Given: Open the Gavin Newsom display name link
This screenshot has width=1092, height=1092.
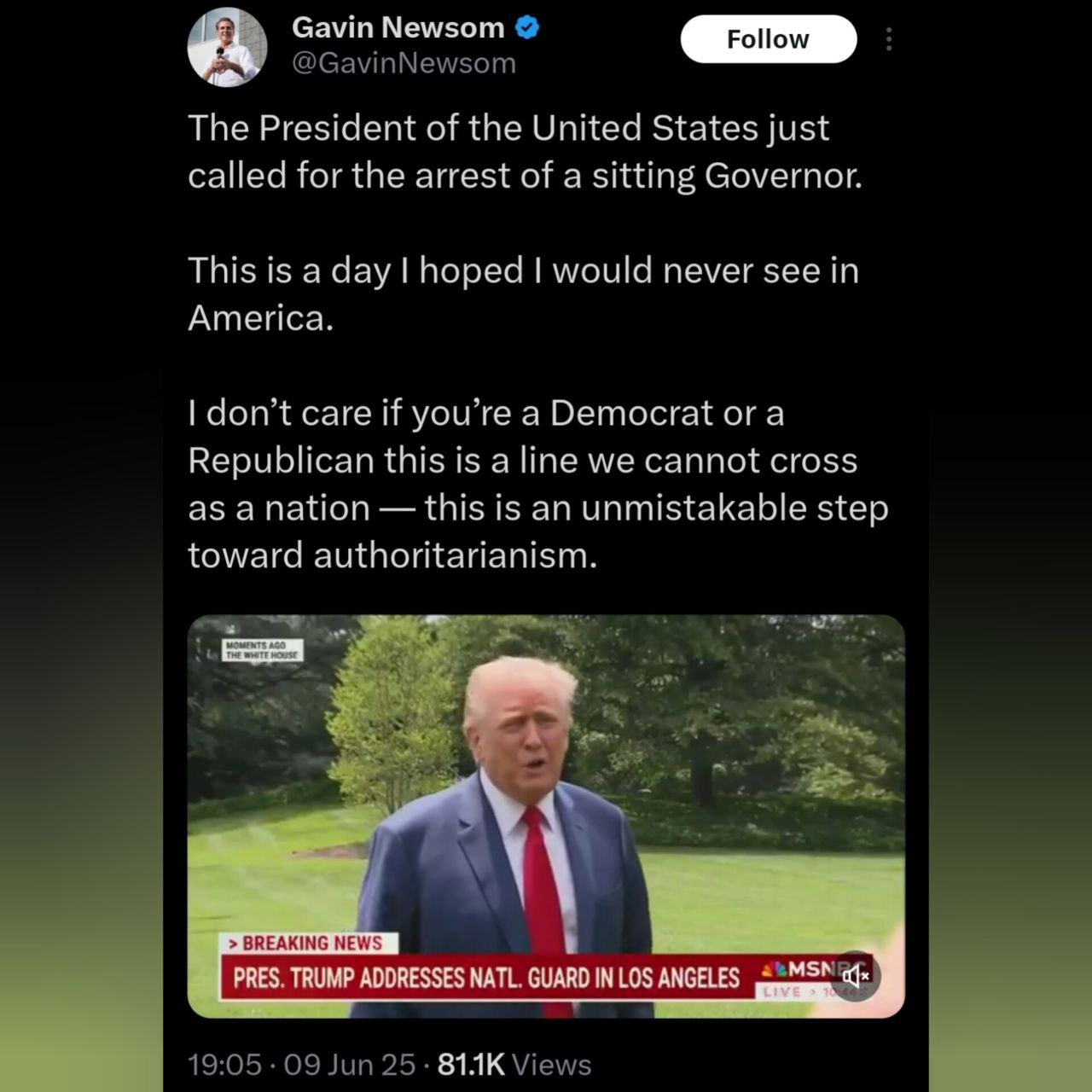Looking at the screenshot, I should 398,27.
